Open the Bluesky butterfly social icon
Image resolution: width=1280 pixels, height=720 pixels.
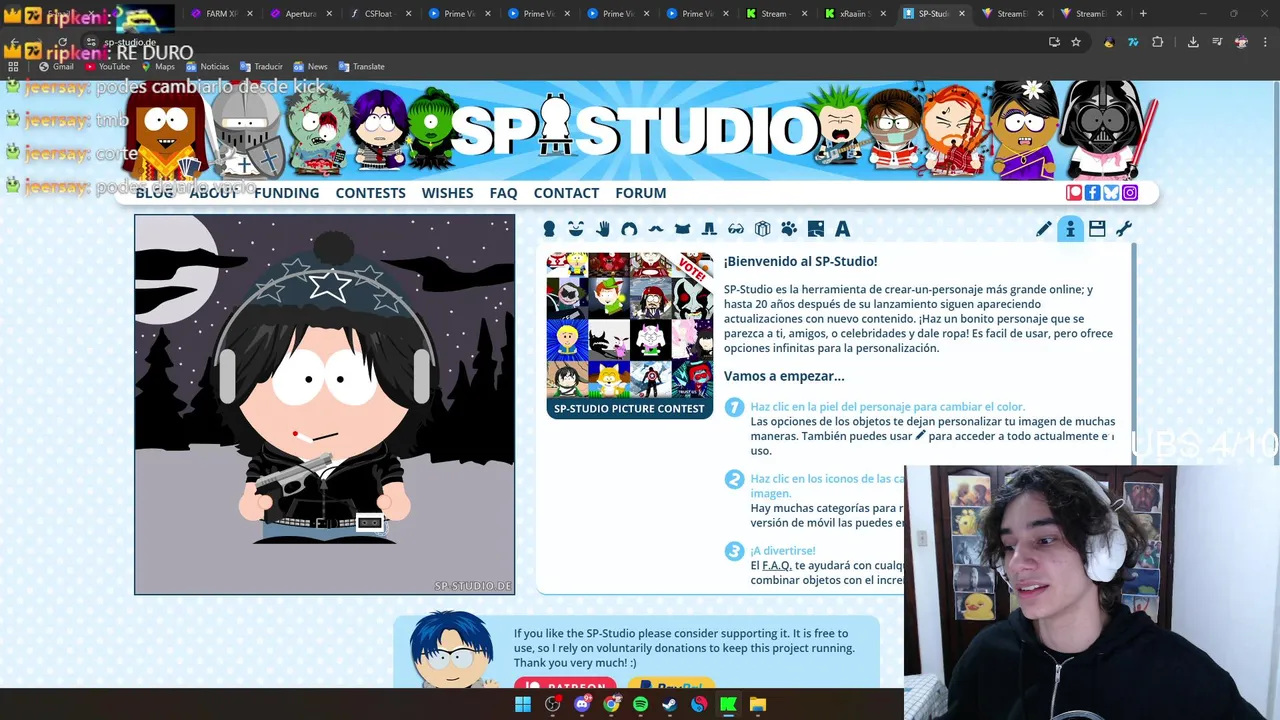[1111, 193]
